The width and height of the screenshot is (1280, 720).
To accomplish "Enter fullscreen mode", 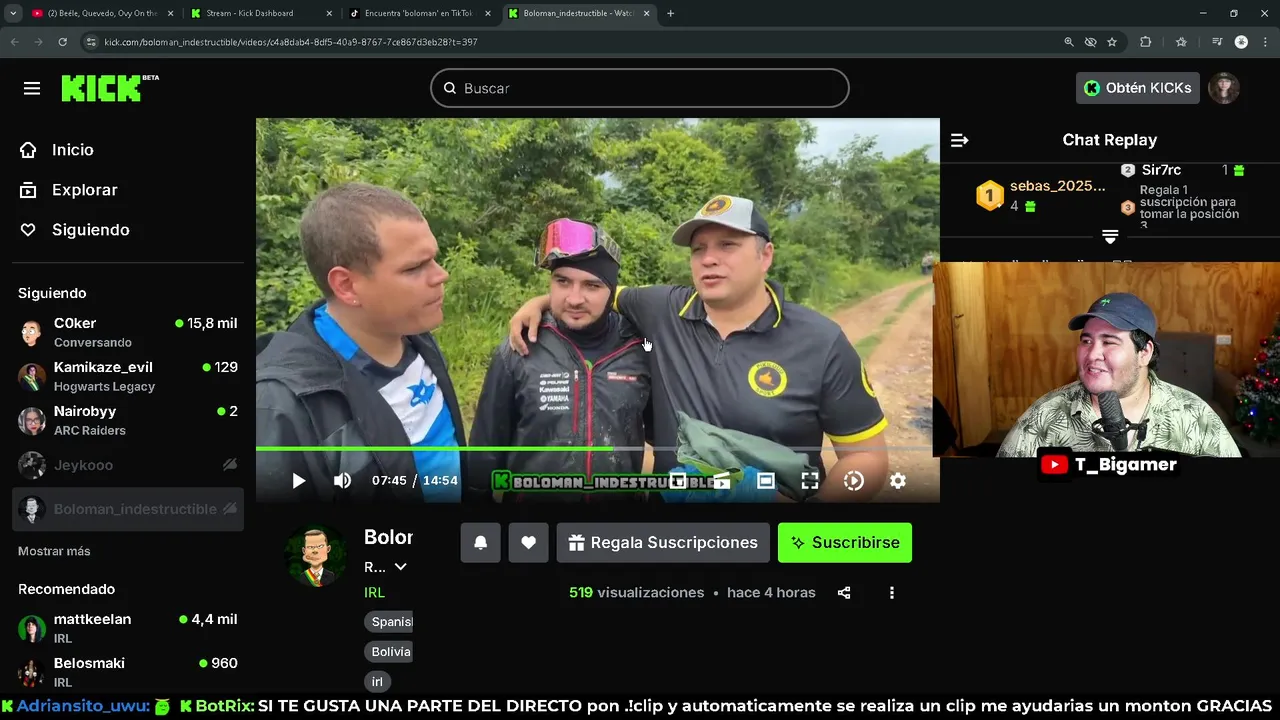I will [x=810, y=481].
